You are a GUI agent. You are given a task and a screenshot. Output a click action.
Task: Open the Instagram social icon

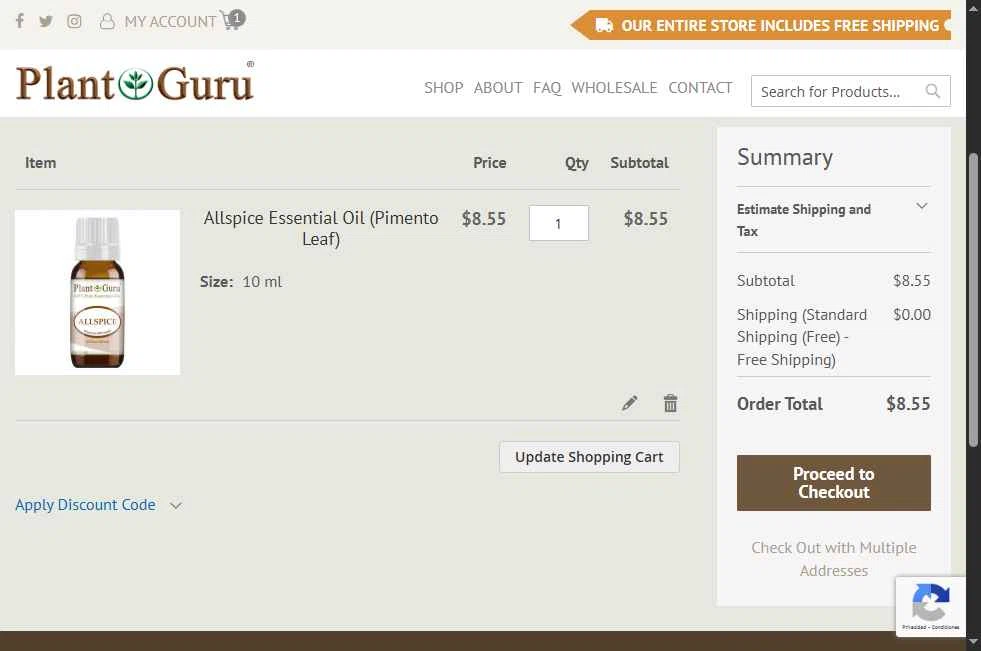pos(74,21)
